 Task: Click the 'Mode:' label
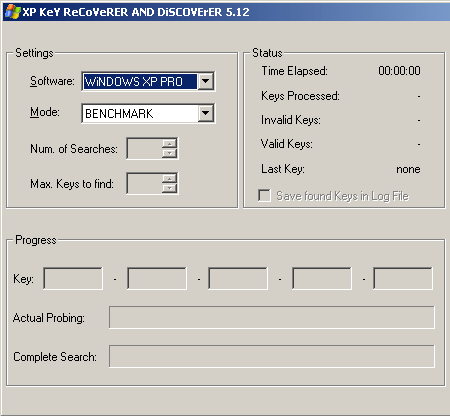[45, 112]
